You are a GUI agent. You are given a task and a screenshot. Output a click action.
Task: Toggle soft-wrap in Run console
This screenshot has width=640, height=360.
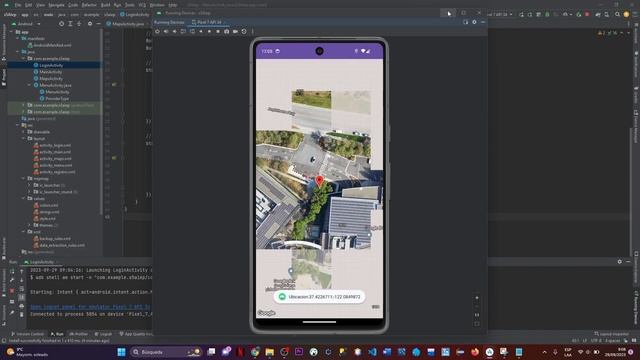[22, 289]
